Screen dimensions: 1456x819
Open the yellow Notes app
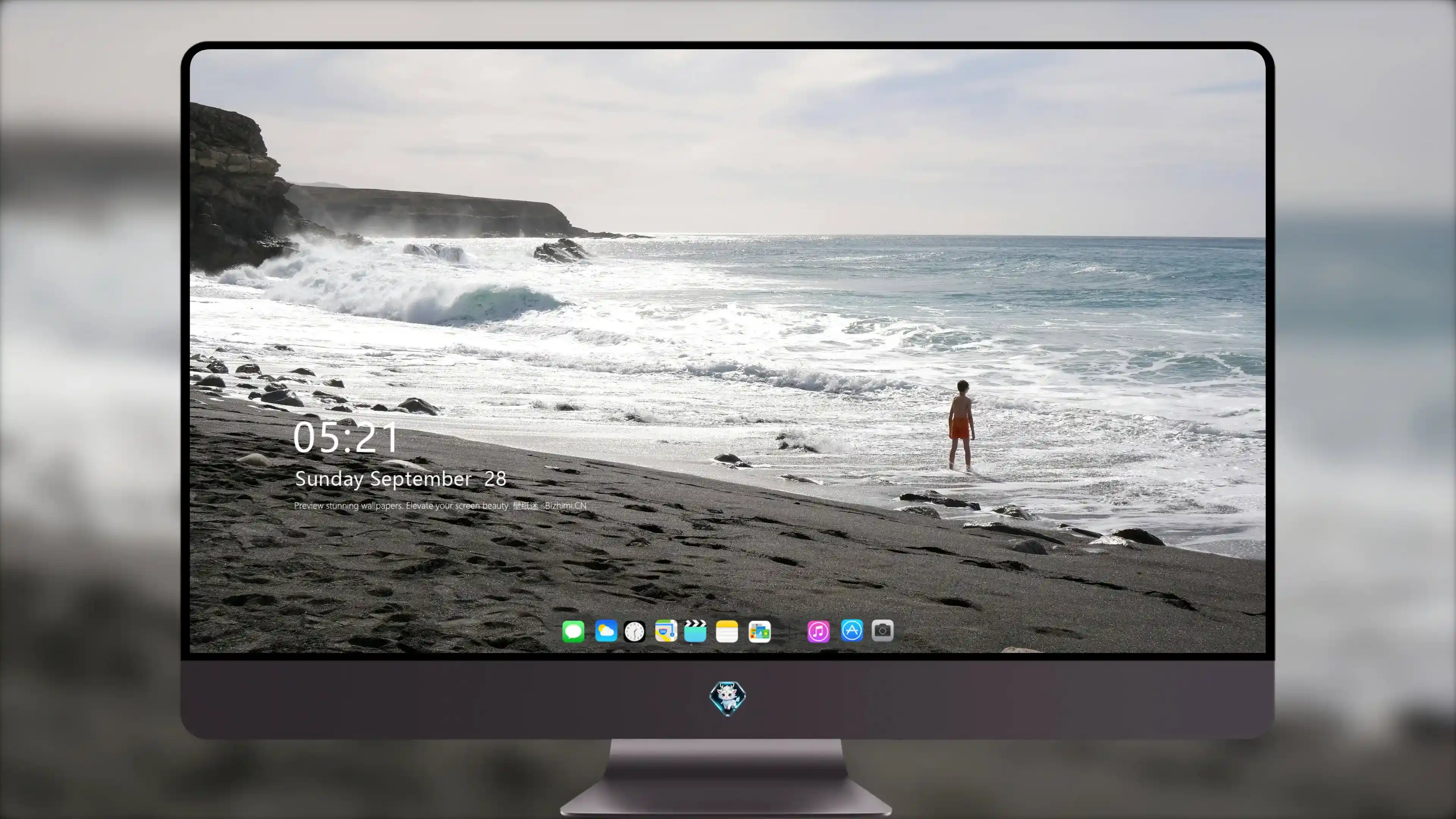click(727, 631)
